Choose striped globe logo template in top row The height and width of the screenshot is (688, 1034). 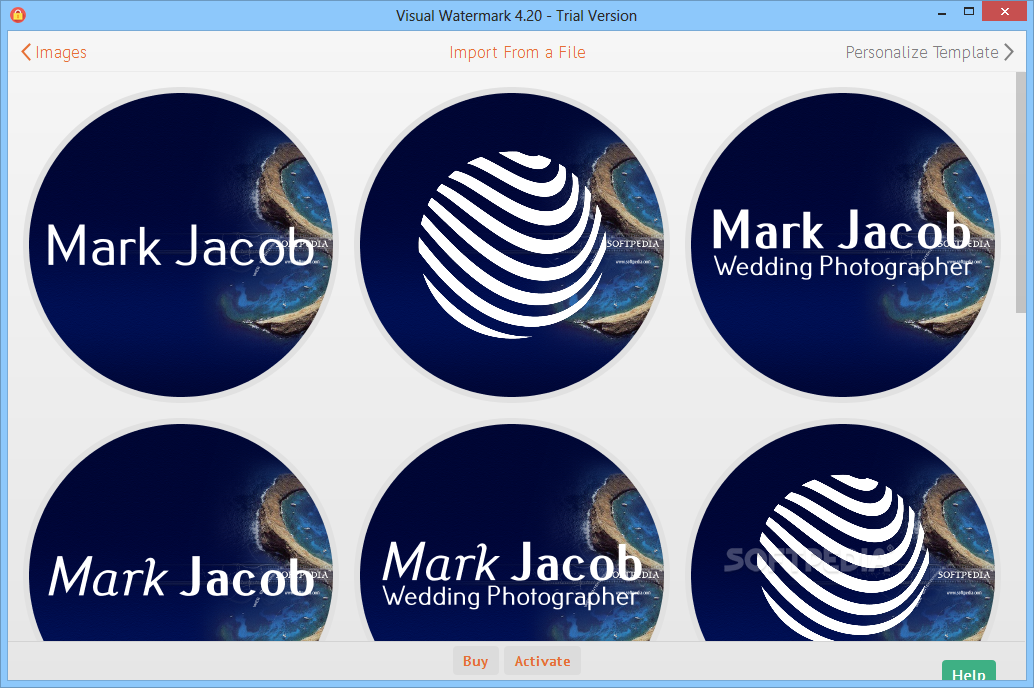[512, 245]
